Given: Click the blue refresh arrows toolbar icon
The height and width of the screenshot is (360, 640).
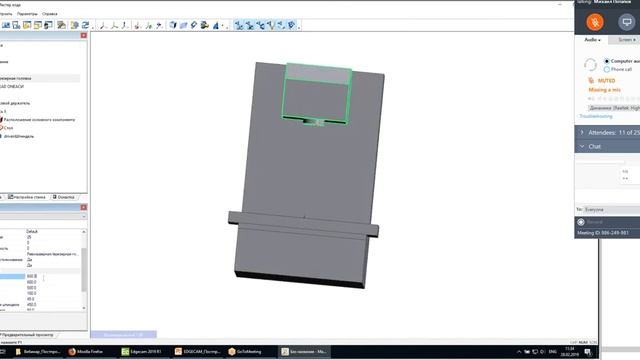Looking at the screenshot, I should pyautogui.click(x=85, y=25).
